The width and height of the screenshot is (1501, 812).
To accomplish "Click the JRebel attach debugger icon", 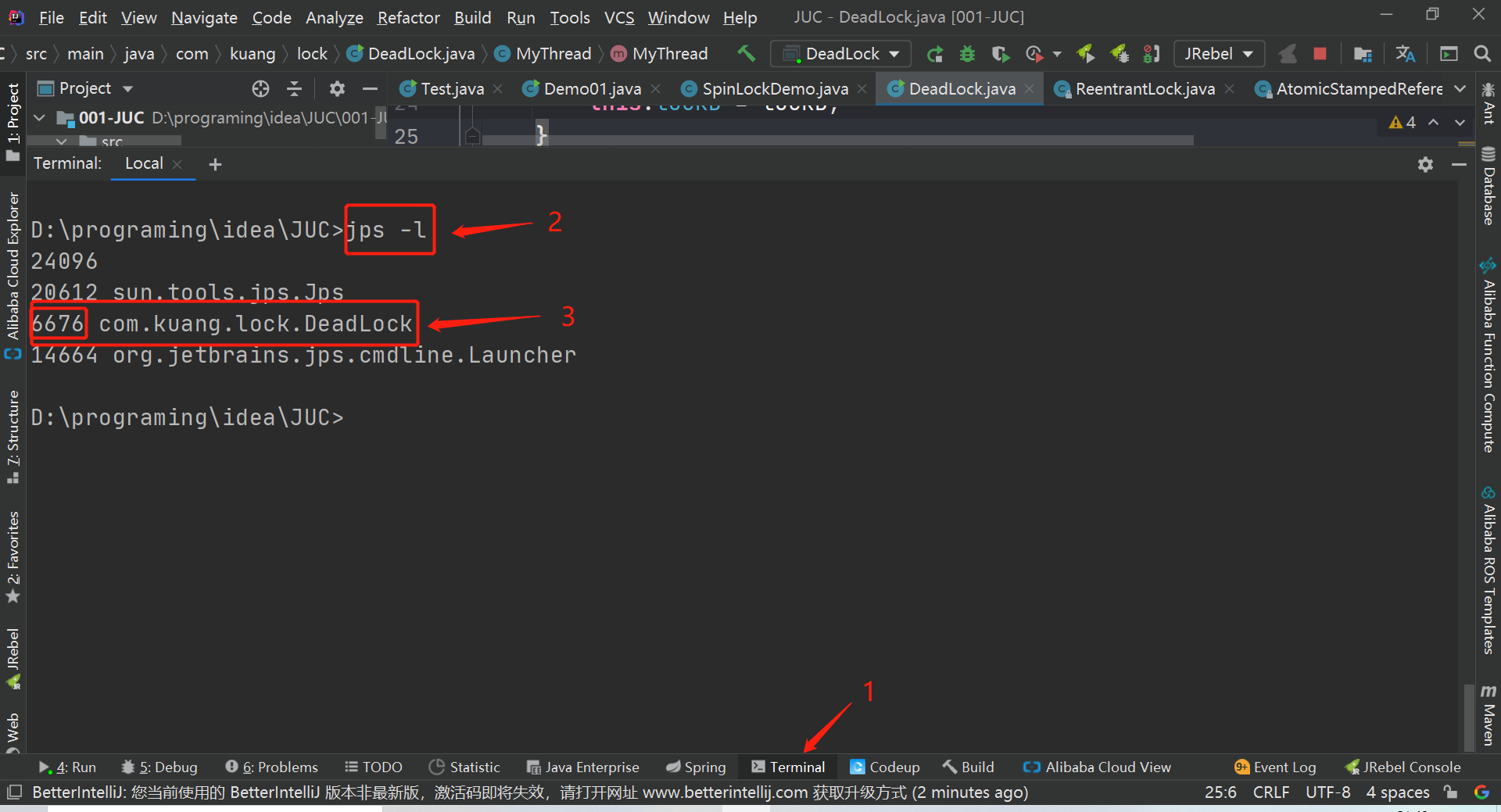I will [1152, 54].
